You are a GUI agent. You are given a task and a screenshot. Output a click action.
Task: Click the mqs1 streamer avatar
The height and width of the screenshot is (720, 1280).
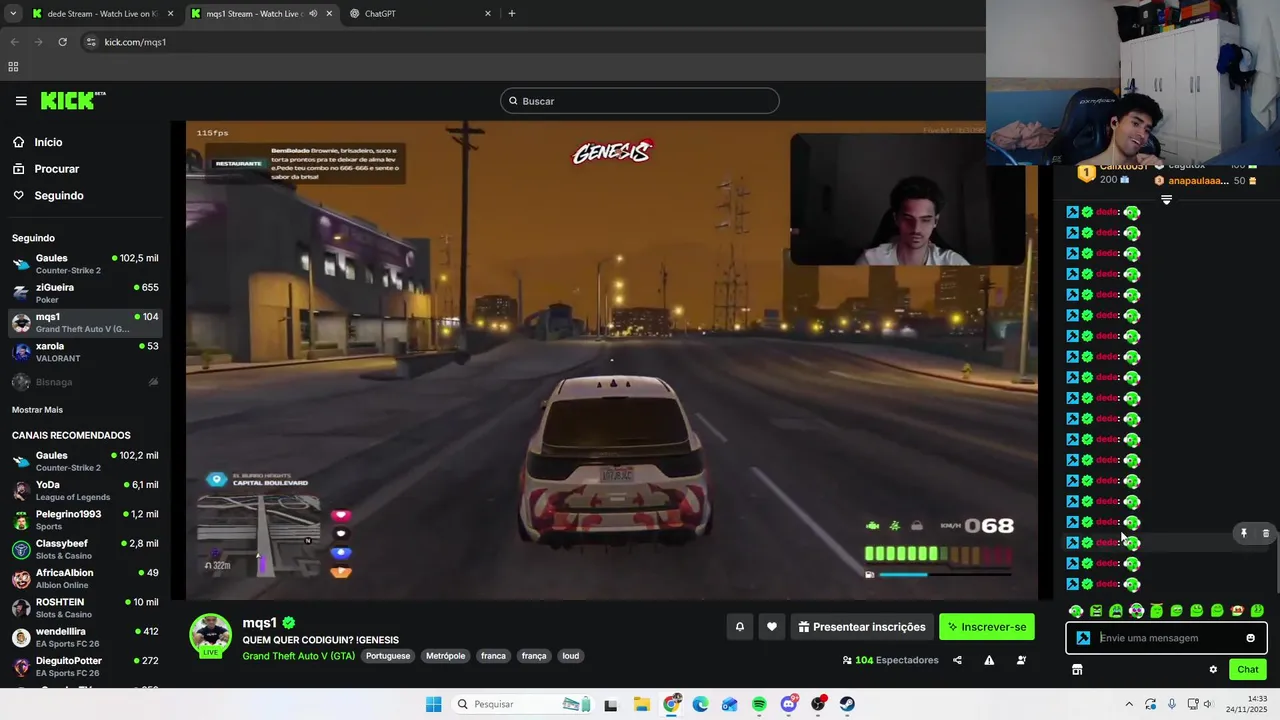[x=211, y=635]
